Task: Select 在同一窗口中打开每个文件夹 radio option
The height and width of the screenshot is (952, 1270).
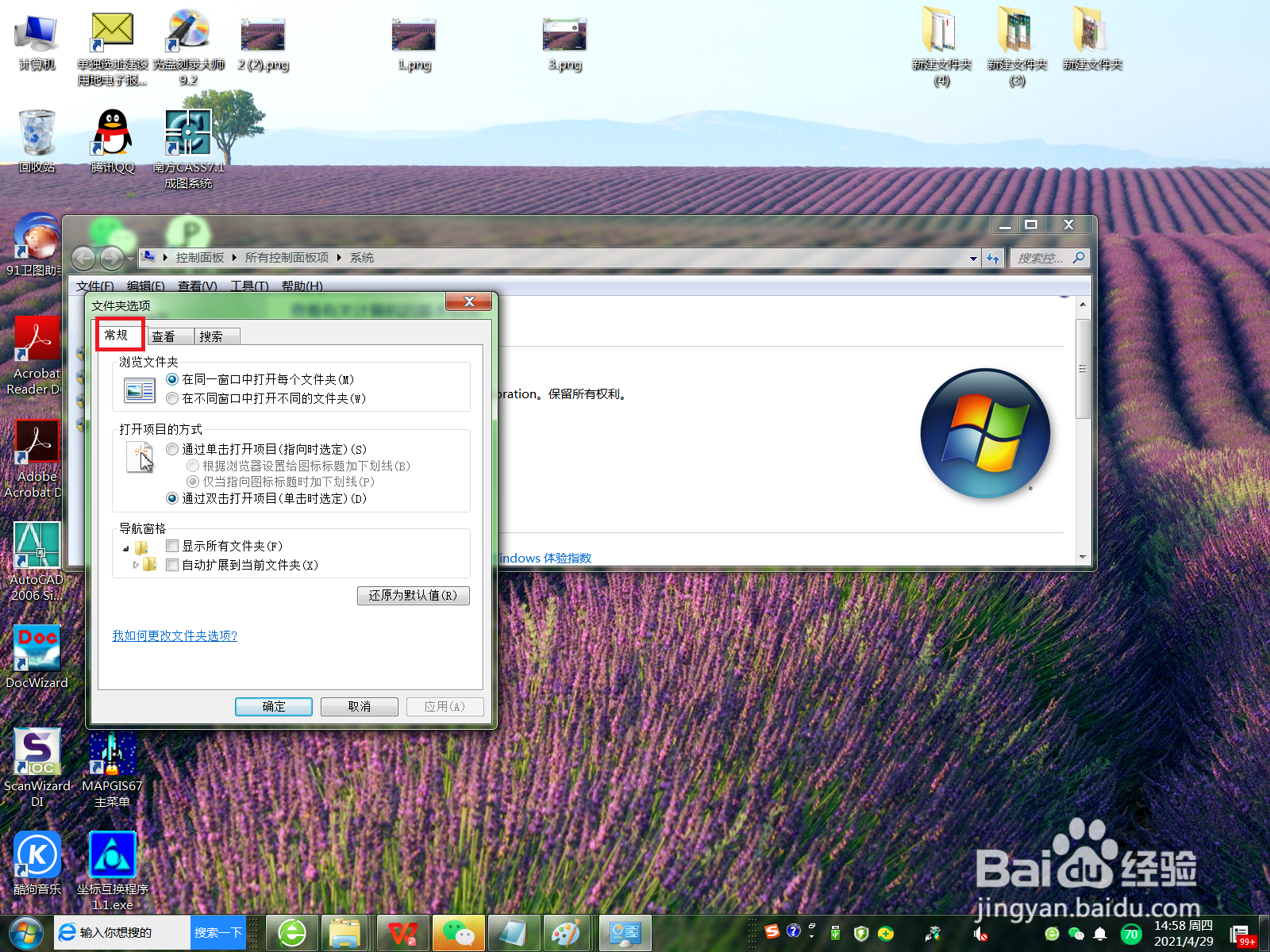Action: (x=260, y=379)
